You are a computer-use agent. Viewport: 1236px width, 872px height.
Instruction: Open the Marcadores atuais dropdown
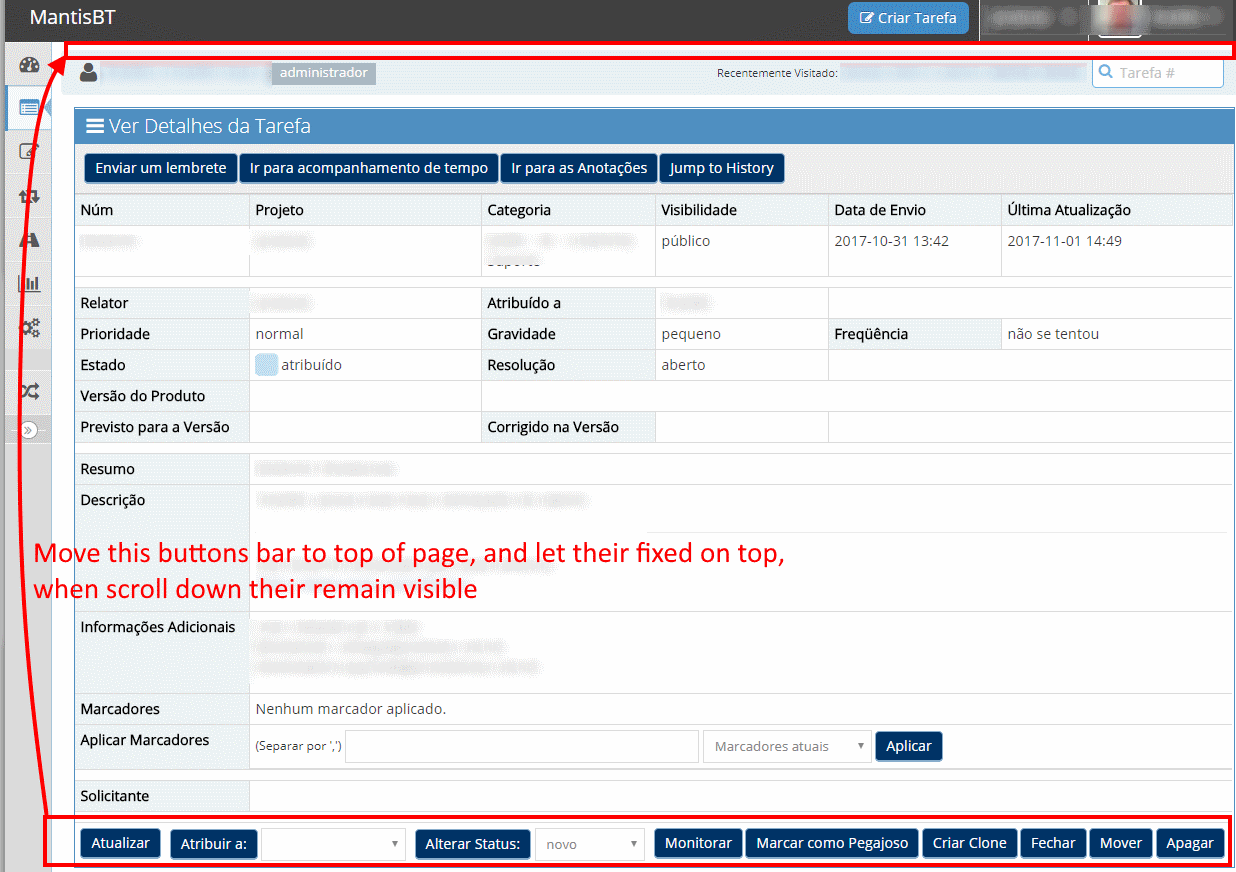tap(787, 746)
